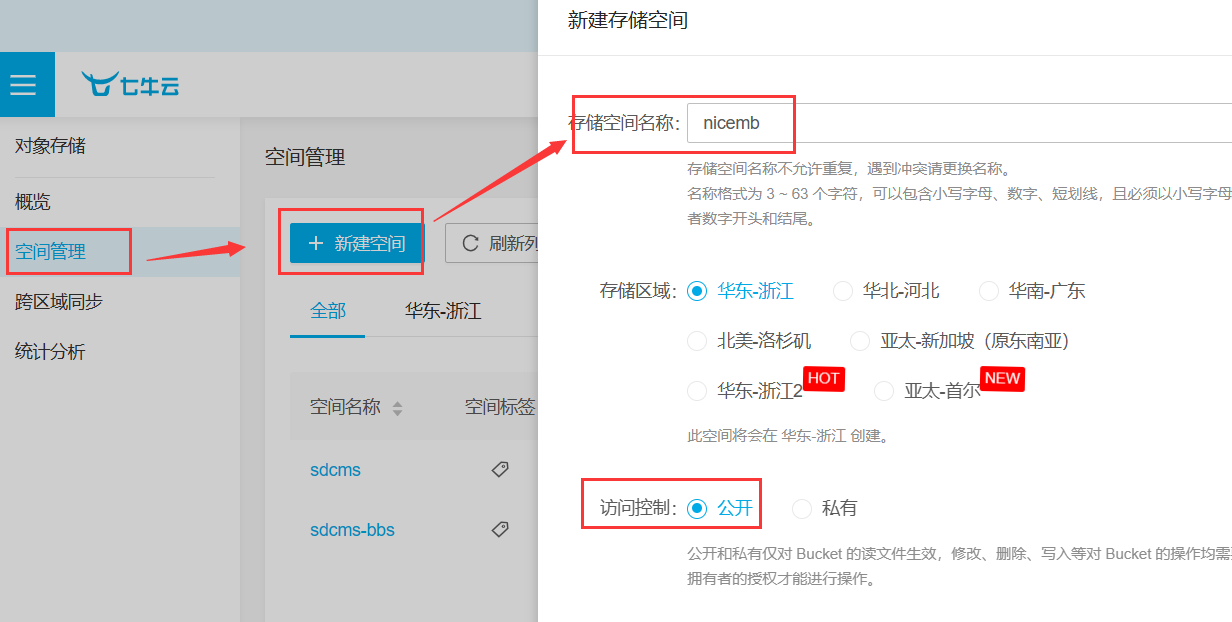
Task: Open 跨区域同步 in the sidebar
Action: (59, 302)
